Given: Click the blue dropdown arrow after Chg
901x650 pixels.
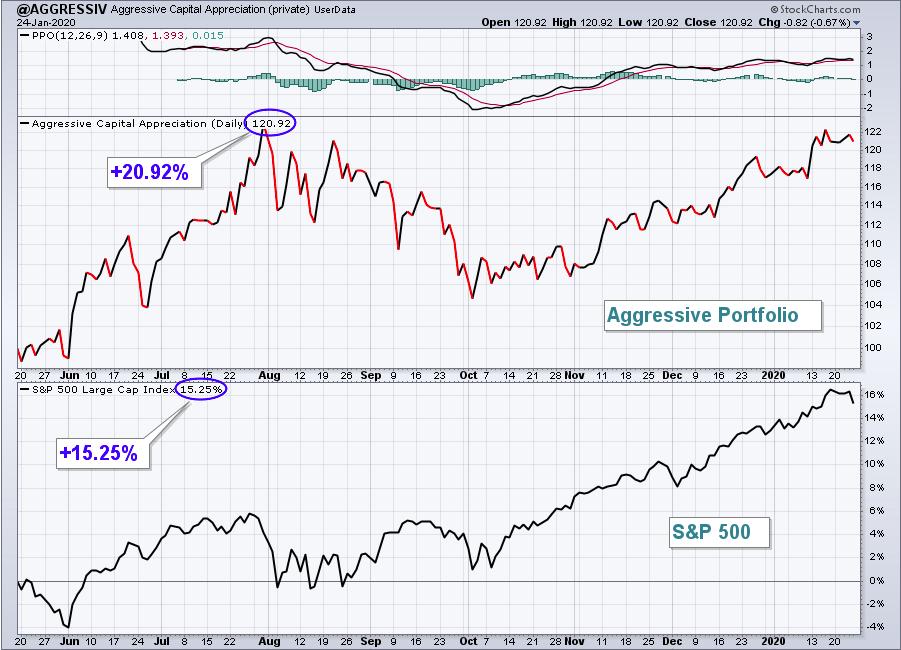Looking at the screenshot, I should click(857, 23).
